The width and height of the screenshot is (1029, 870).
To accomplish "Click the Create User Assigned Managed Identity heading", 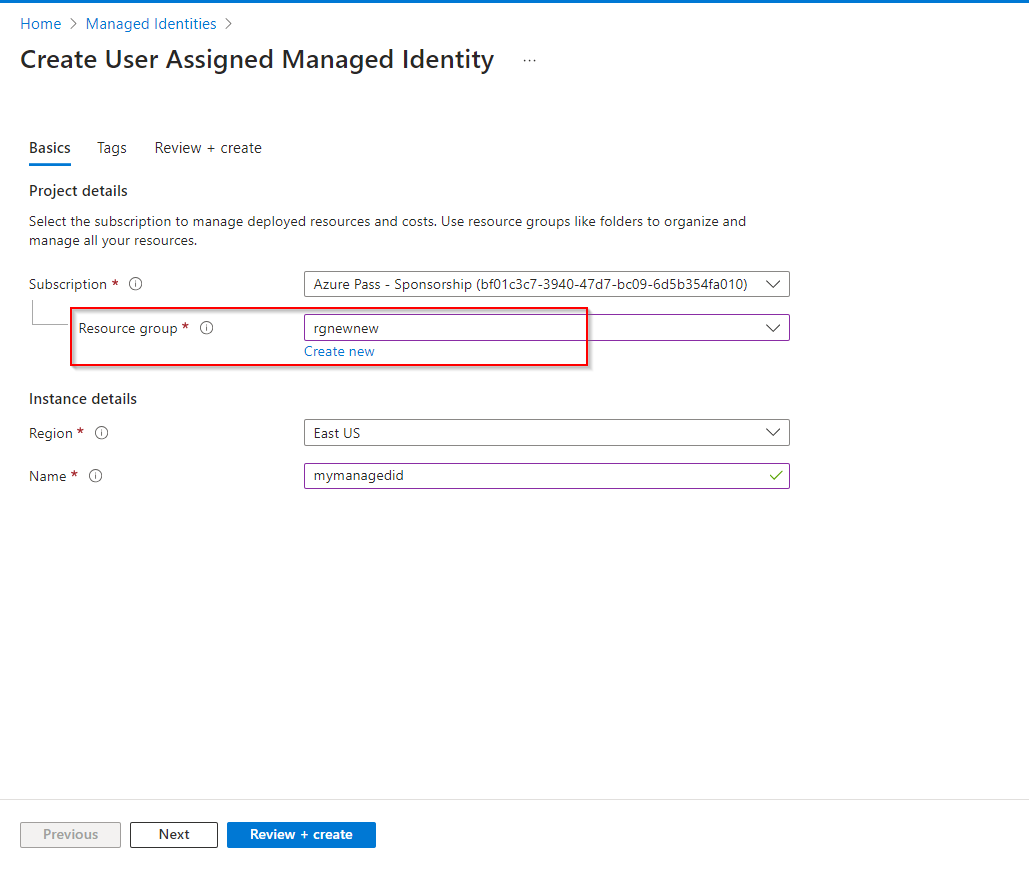I will tap(257, 60).
